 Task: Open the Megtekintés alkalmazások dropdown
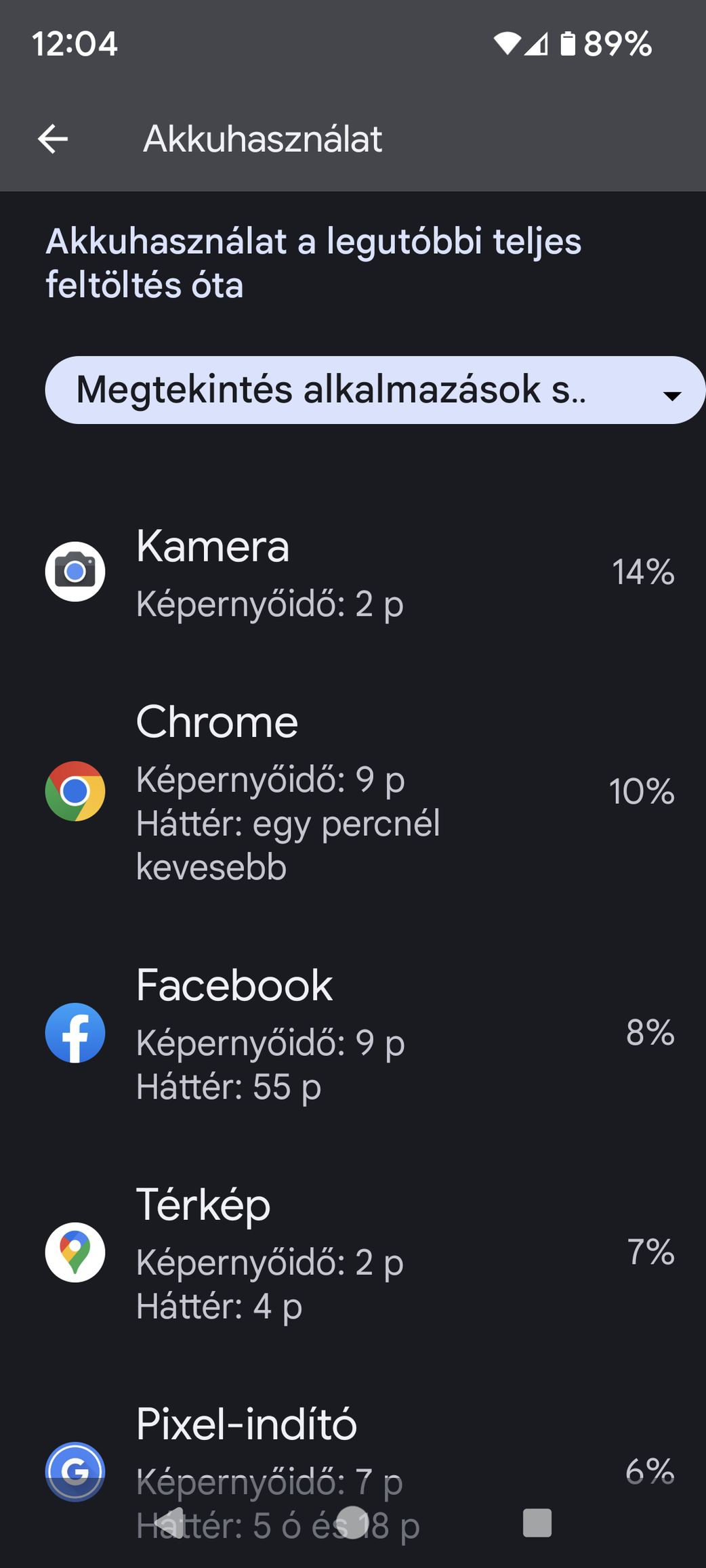point(331,390)
